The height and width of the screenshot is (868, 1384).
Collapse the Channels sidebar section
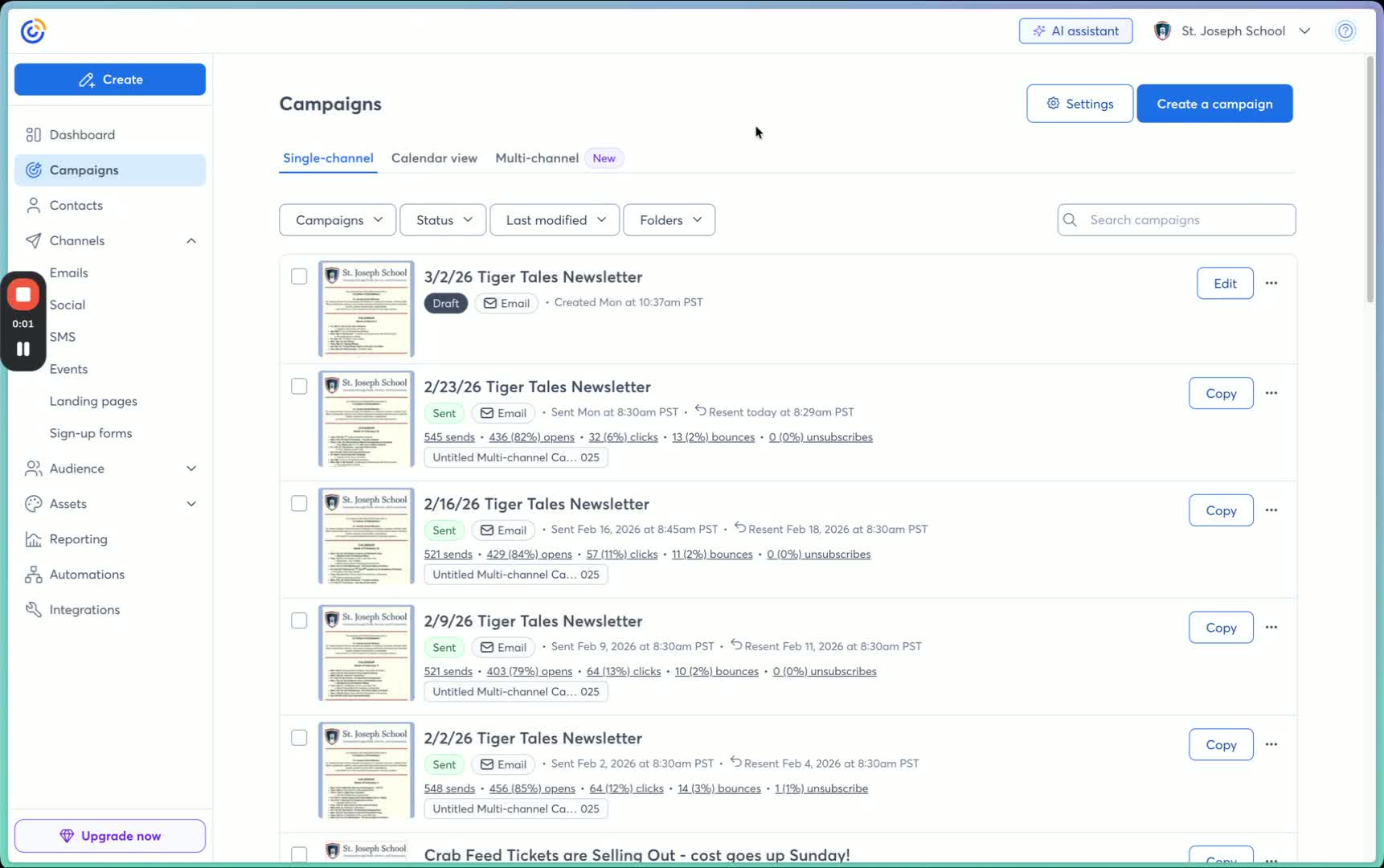click(191, 240)
